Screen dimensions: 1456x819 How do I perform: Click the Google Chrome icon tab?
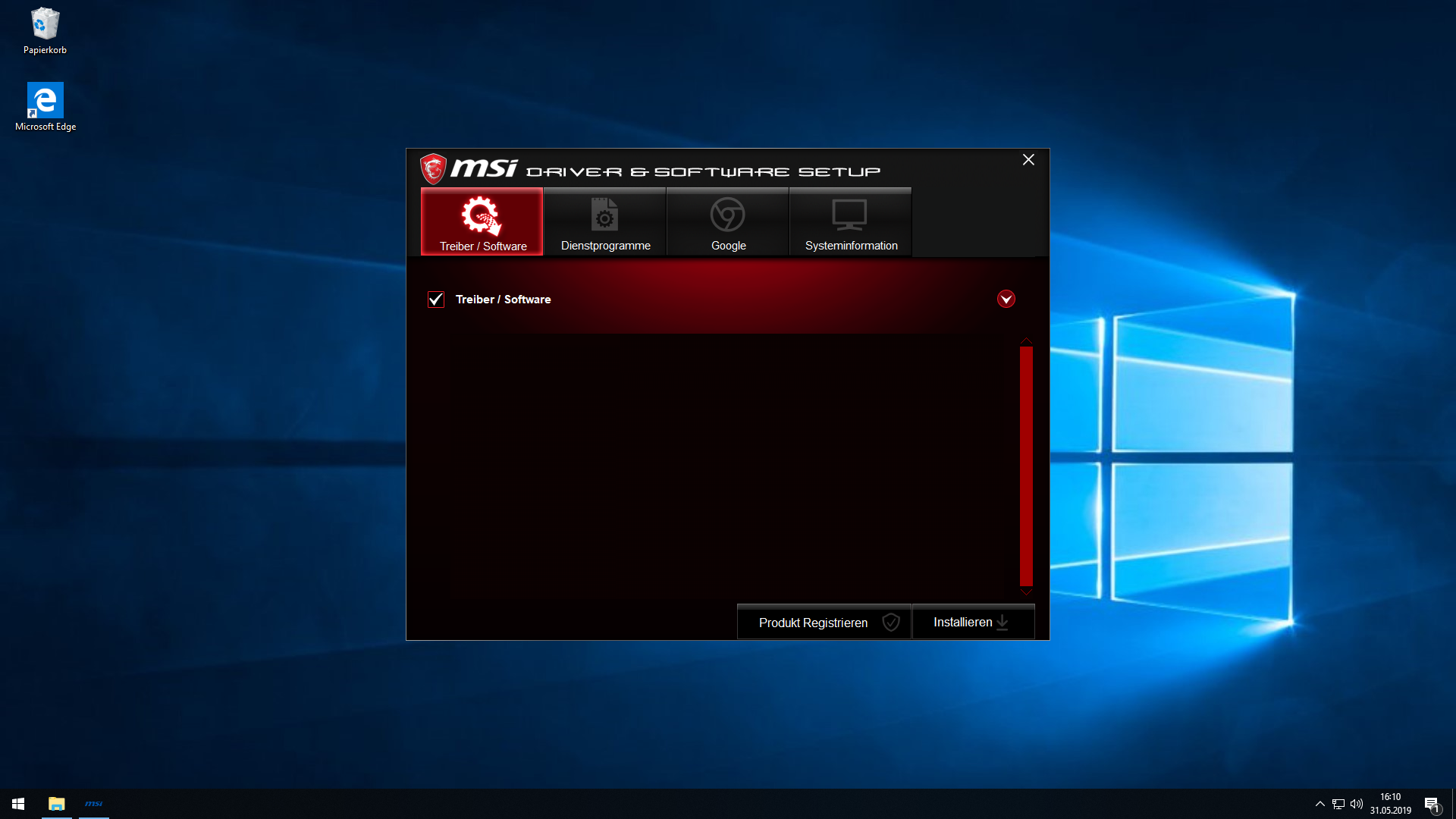click(x=728, y=215)
